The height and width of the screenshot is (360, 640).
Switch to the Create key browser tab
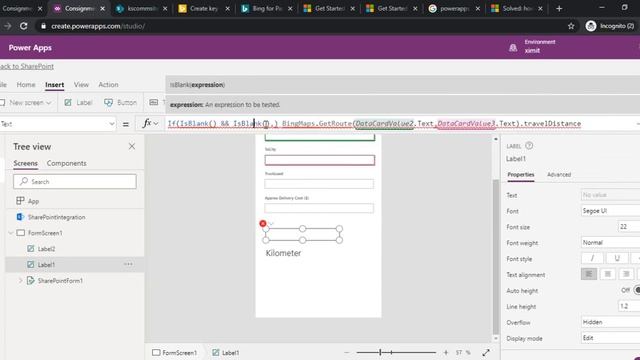pyautogui.click(x=203, y=8)
